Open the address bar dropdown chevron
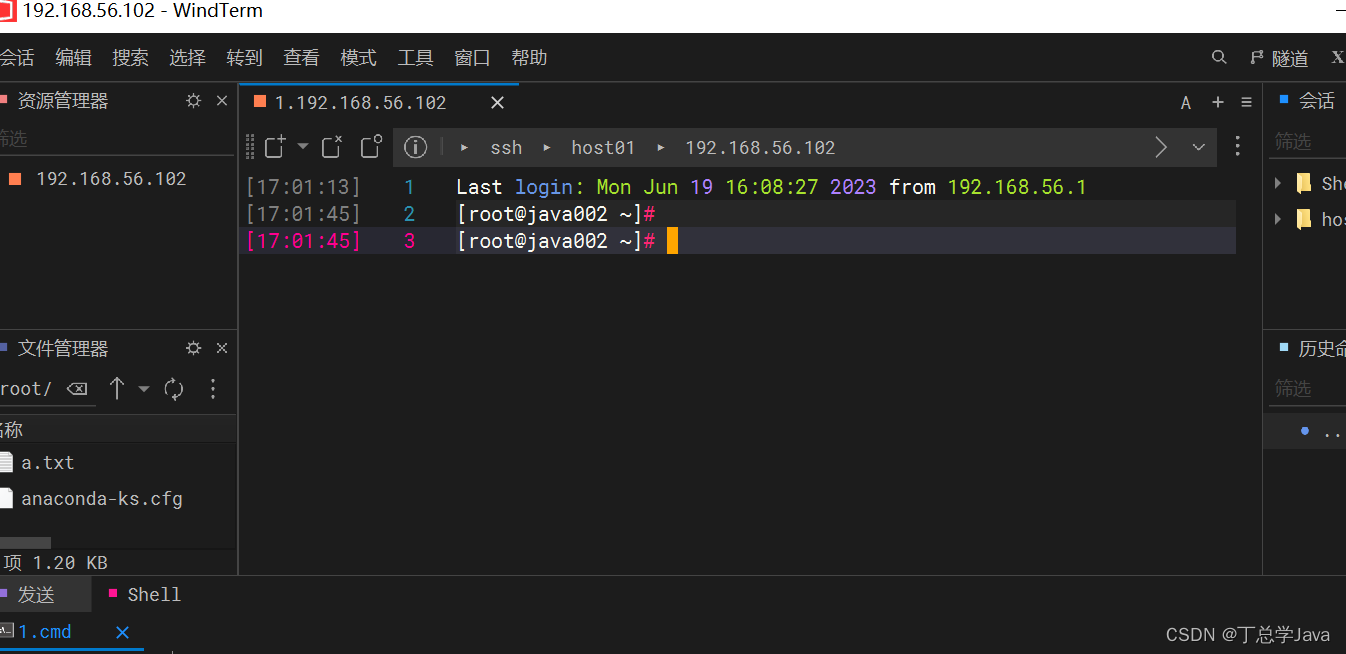Image resolution: width=1346 pixels, height=654 pixels. pyautogui.click(x=1199, y=147)
